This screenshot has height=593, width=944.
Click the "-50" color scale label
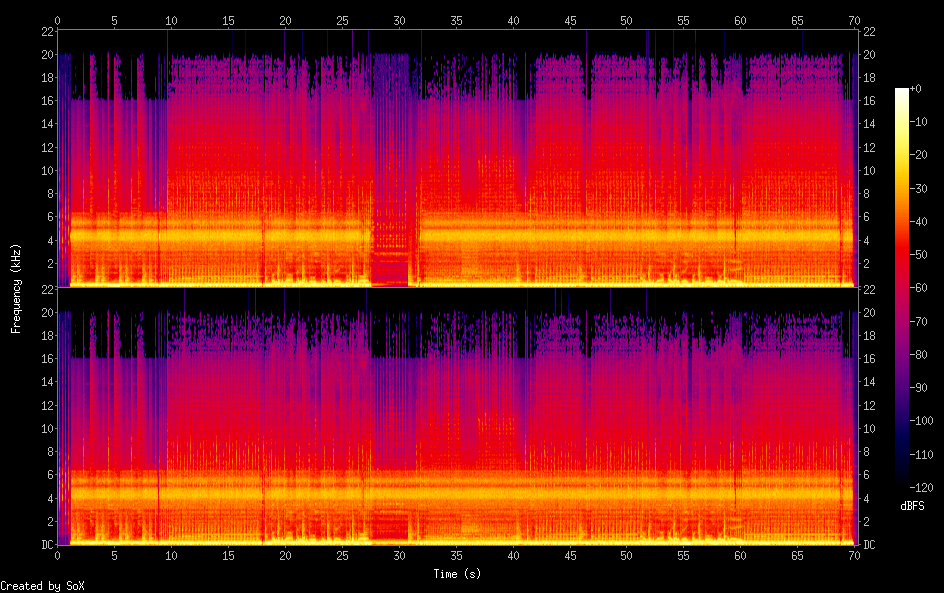pyautogui.click(x=919, y=255)
